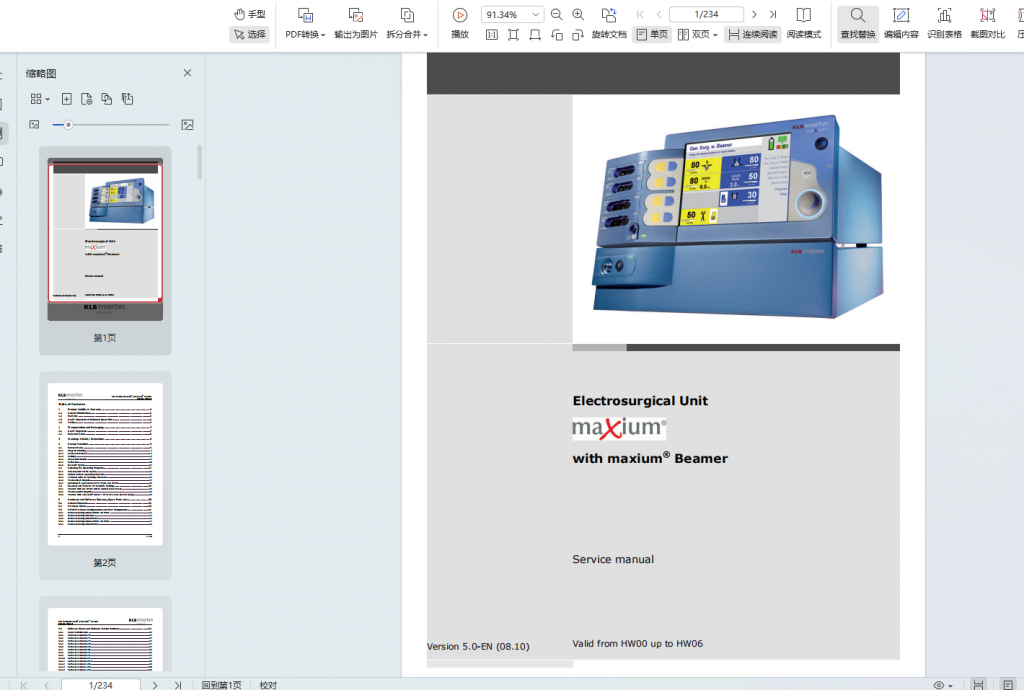Viewport: 1024px width, 690px height.
Task: Click the page settings icon in thumbnail toolbar
Action: click(86, 99)
